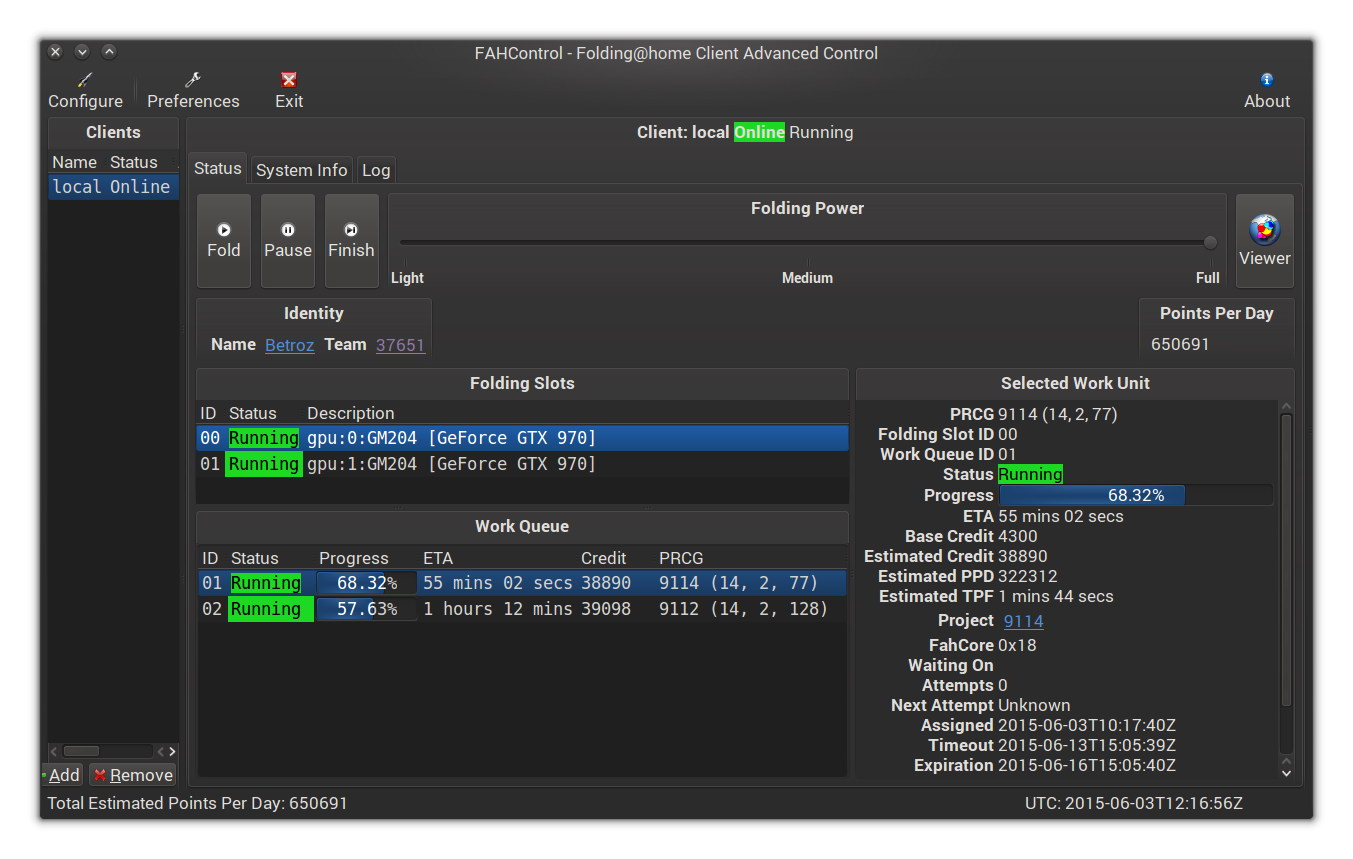Click the clients list right scroll arrow
Image resolution: width=1353 pixels, height=859 pixels.
click(x=172, y=751)
